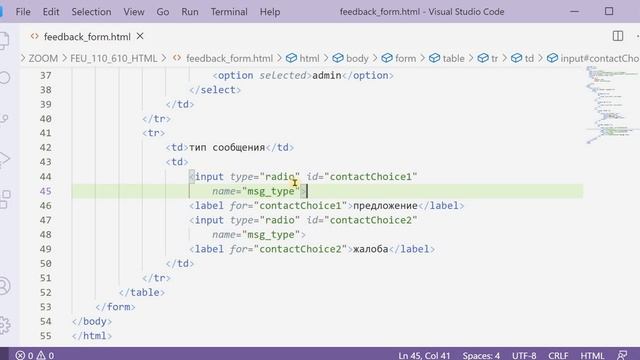Click closing </form> tag on line 53

(115, 307)
